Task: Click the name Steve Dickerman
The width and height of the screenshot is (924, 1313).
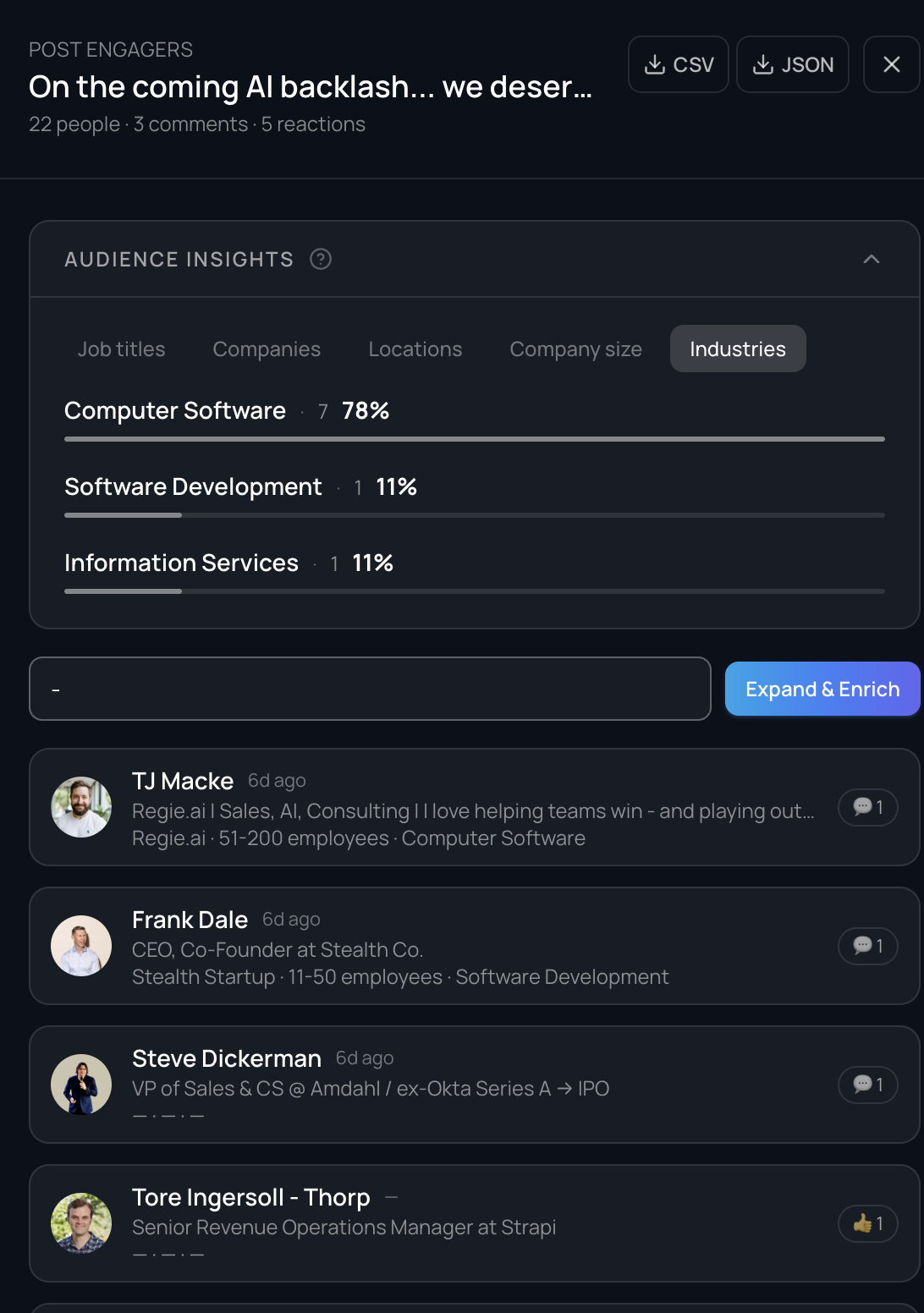Action: (227, 1058)
